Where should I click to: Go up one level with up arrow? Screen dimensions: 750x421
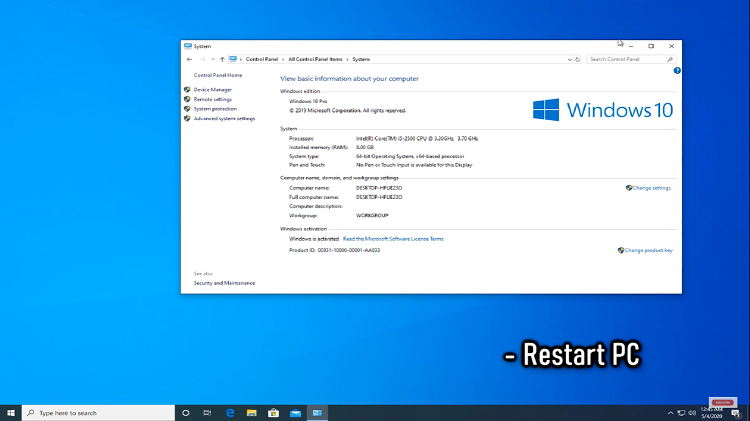click(221, 59)
